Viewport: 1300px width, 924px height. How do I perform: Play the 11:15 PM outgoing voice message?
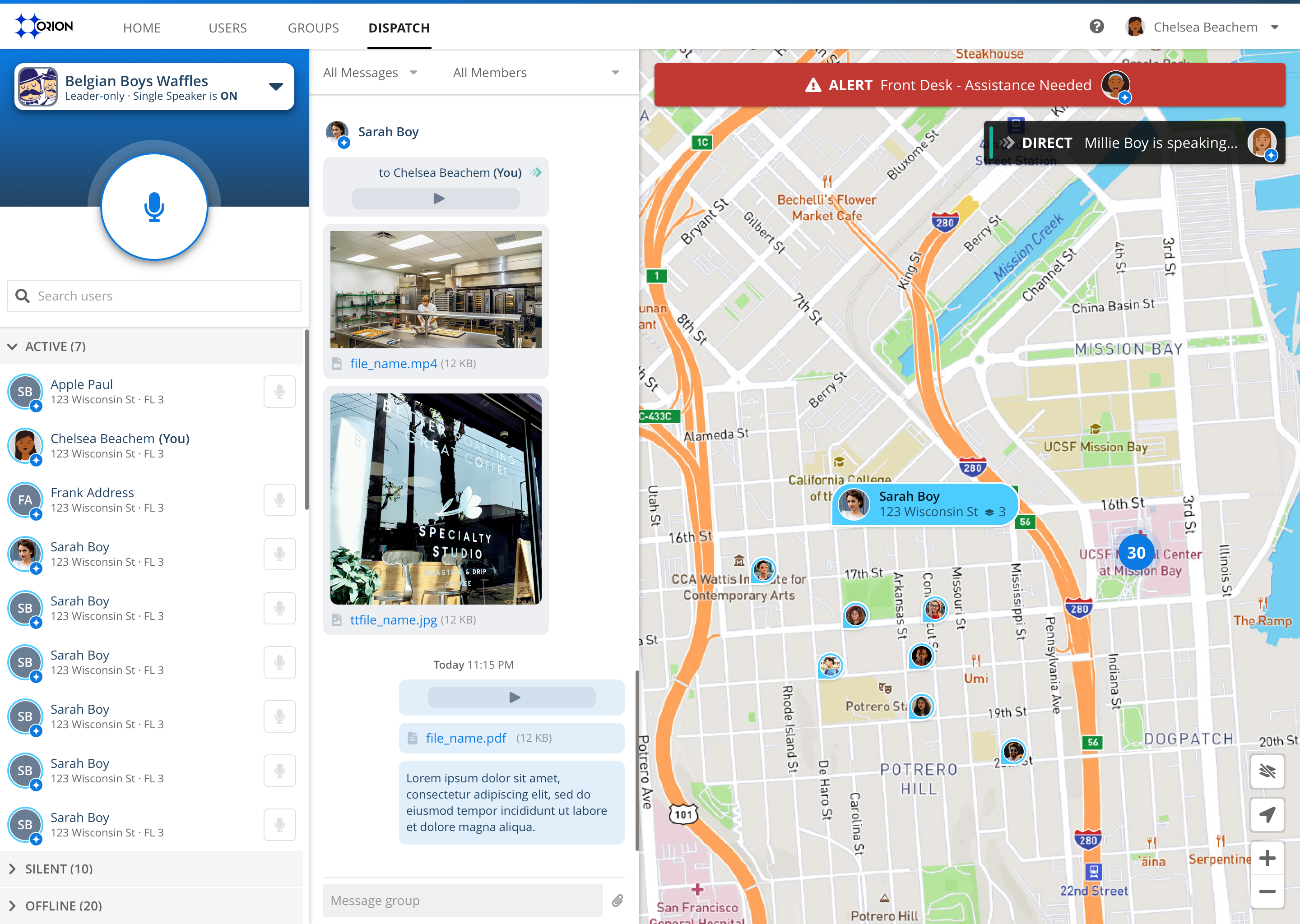pos(512,698)
